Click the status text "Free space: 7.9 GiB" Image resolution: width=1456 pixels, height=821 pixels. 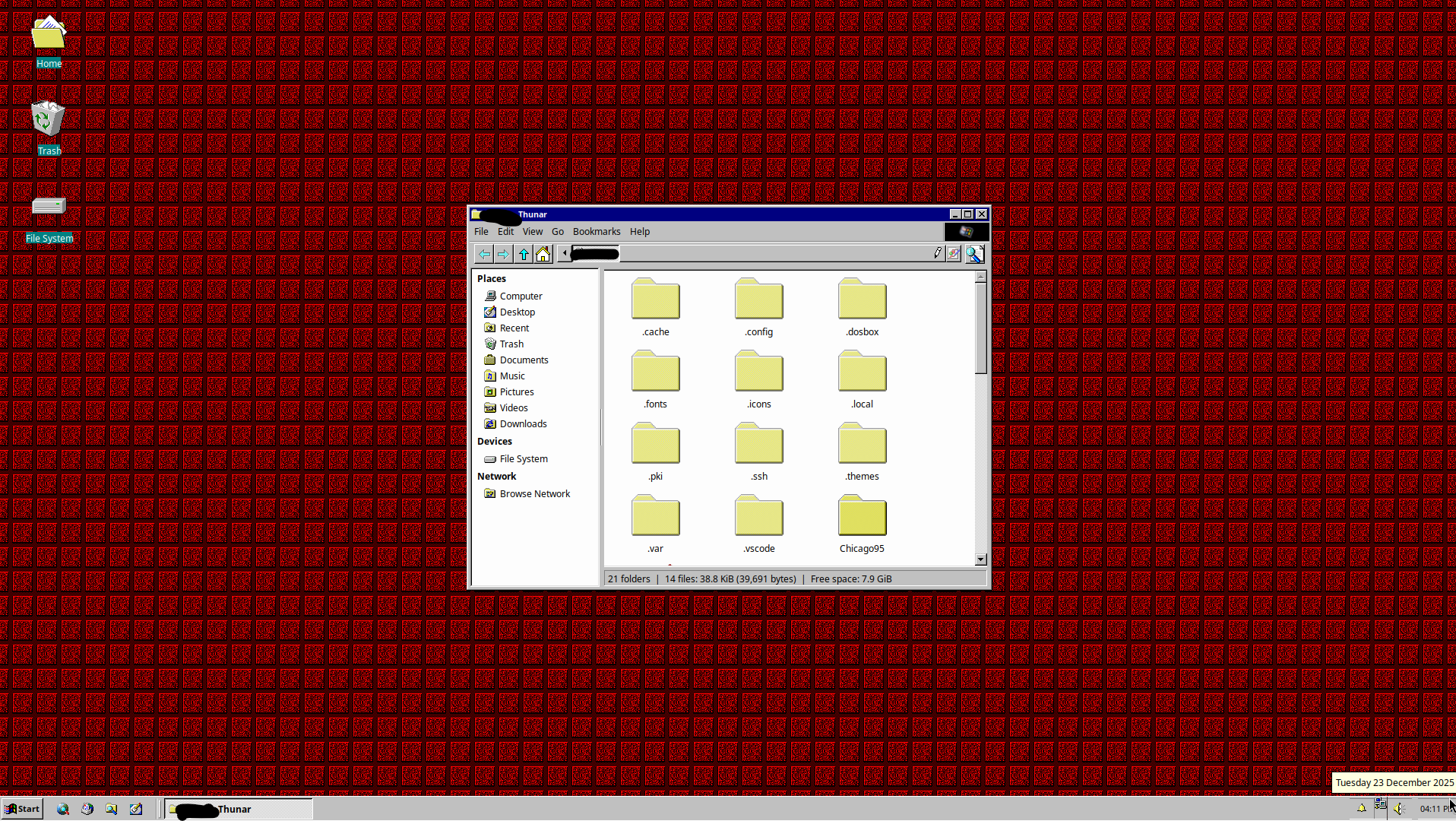851,579
